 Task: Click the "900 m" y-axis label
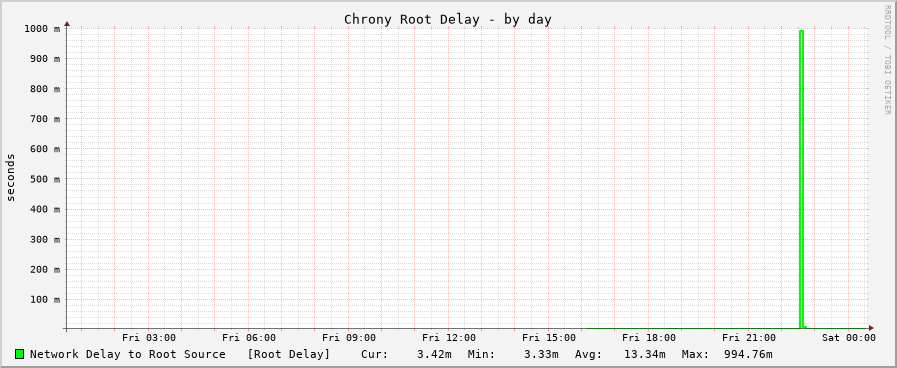click(x=46, y=58)
